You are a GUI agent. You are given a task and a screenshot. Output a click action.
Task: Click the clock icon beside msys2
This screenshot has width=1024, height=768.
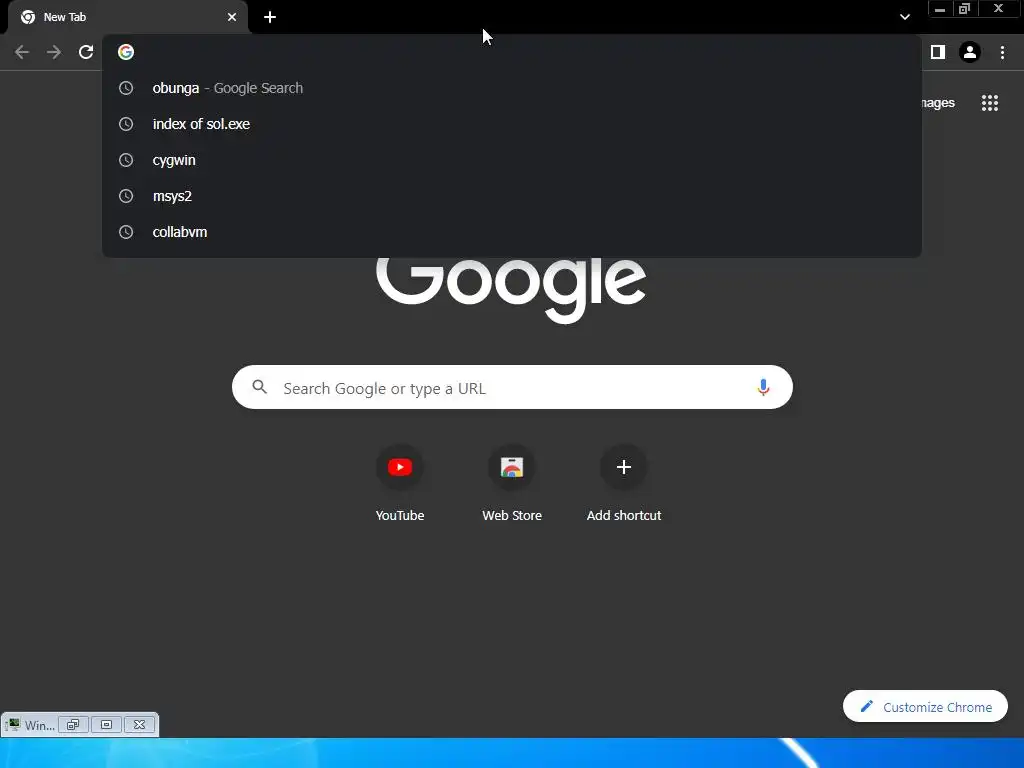coord(126,196)
